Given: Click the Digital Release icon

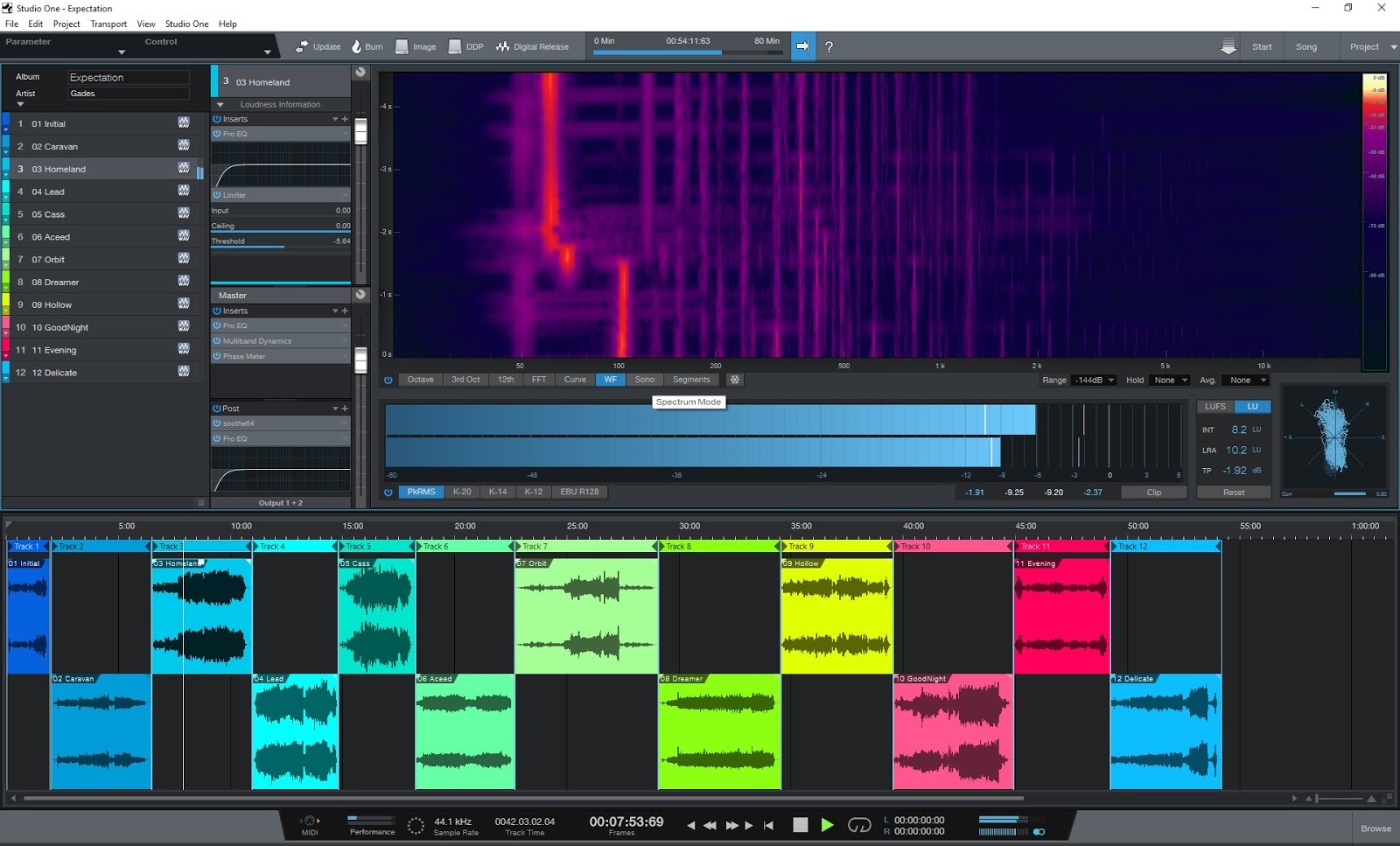Looking at the screenshot, I should click(x=504, y=46).
